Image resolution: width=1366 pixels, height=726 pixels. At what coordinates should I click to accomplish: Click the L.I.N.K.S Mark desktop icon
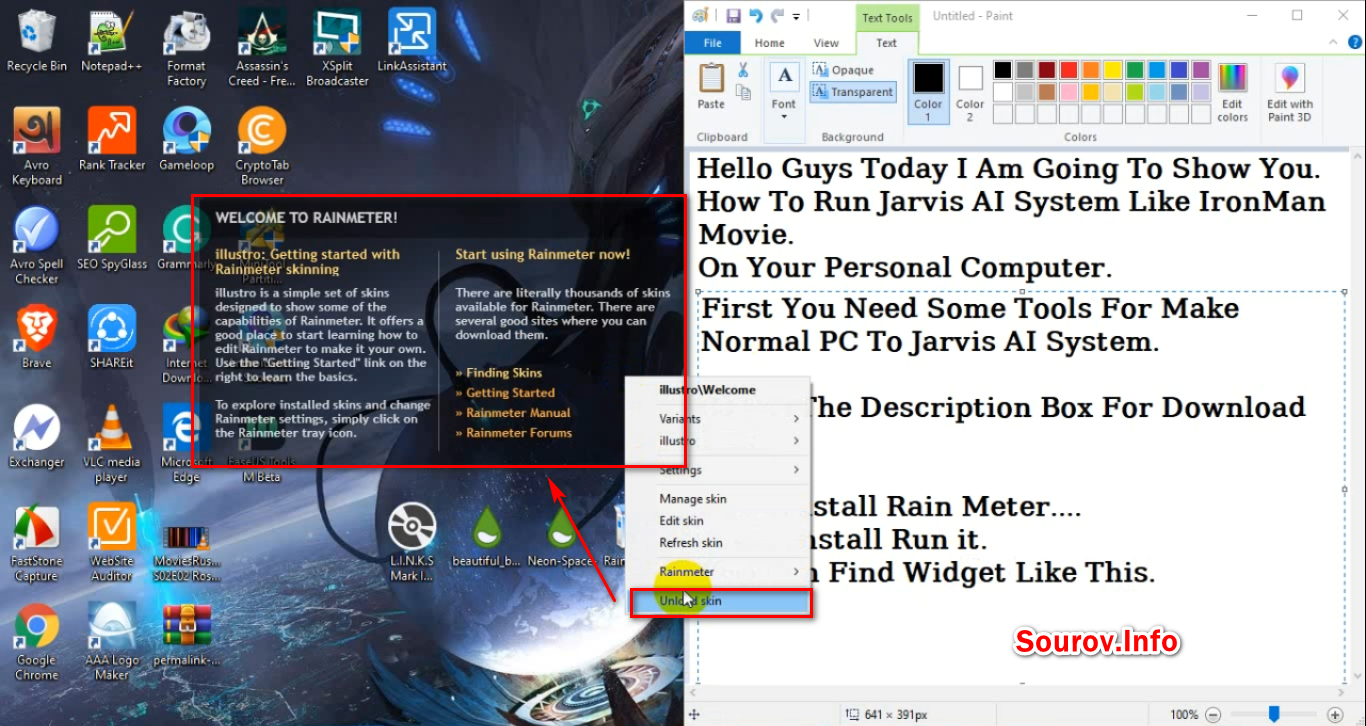coord(412,543)
